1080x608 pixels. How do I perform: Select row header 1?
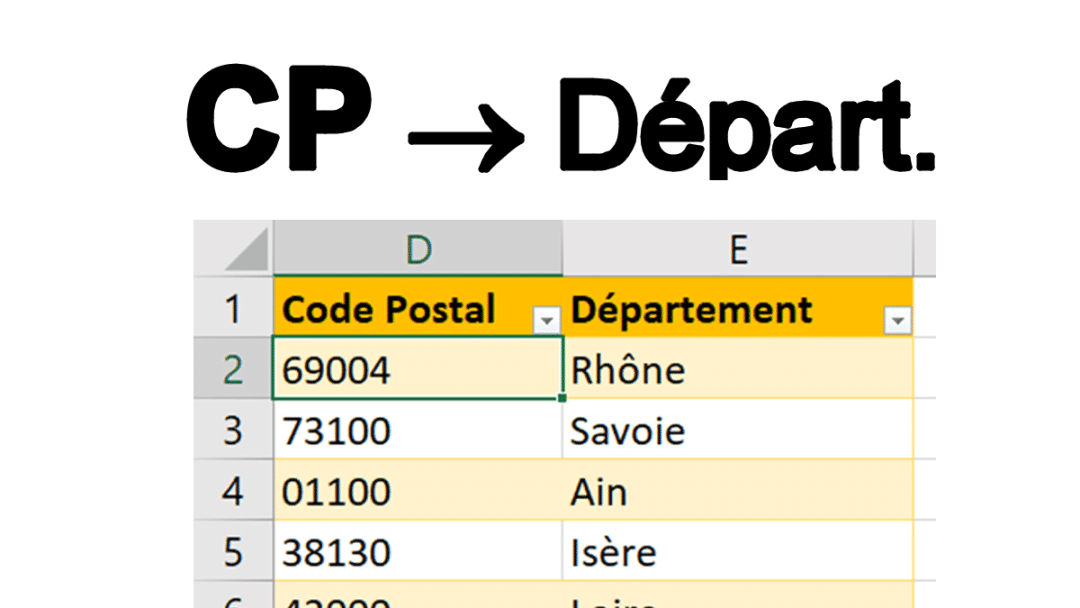tap(234, 309)
